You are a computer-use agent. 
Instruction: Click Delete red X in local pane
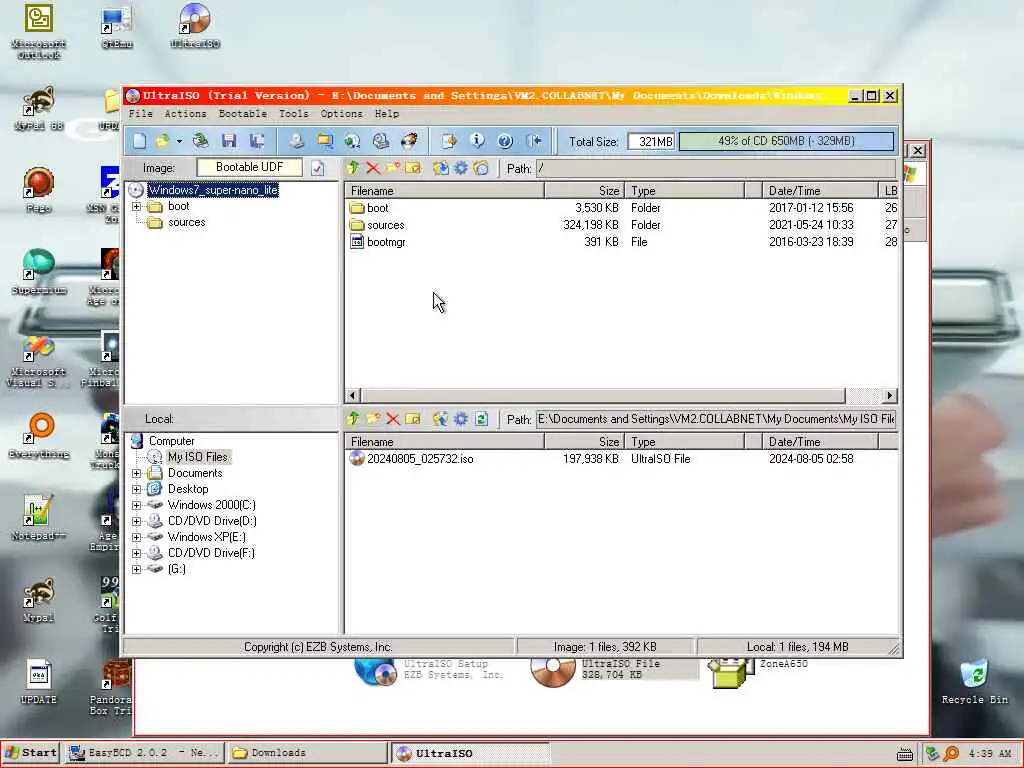392,419
